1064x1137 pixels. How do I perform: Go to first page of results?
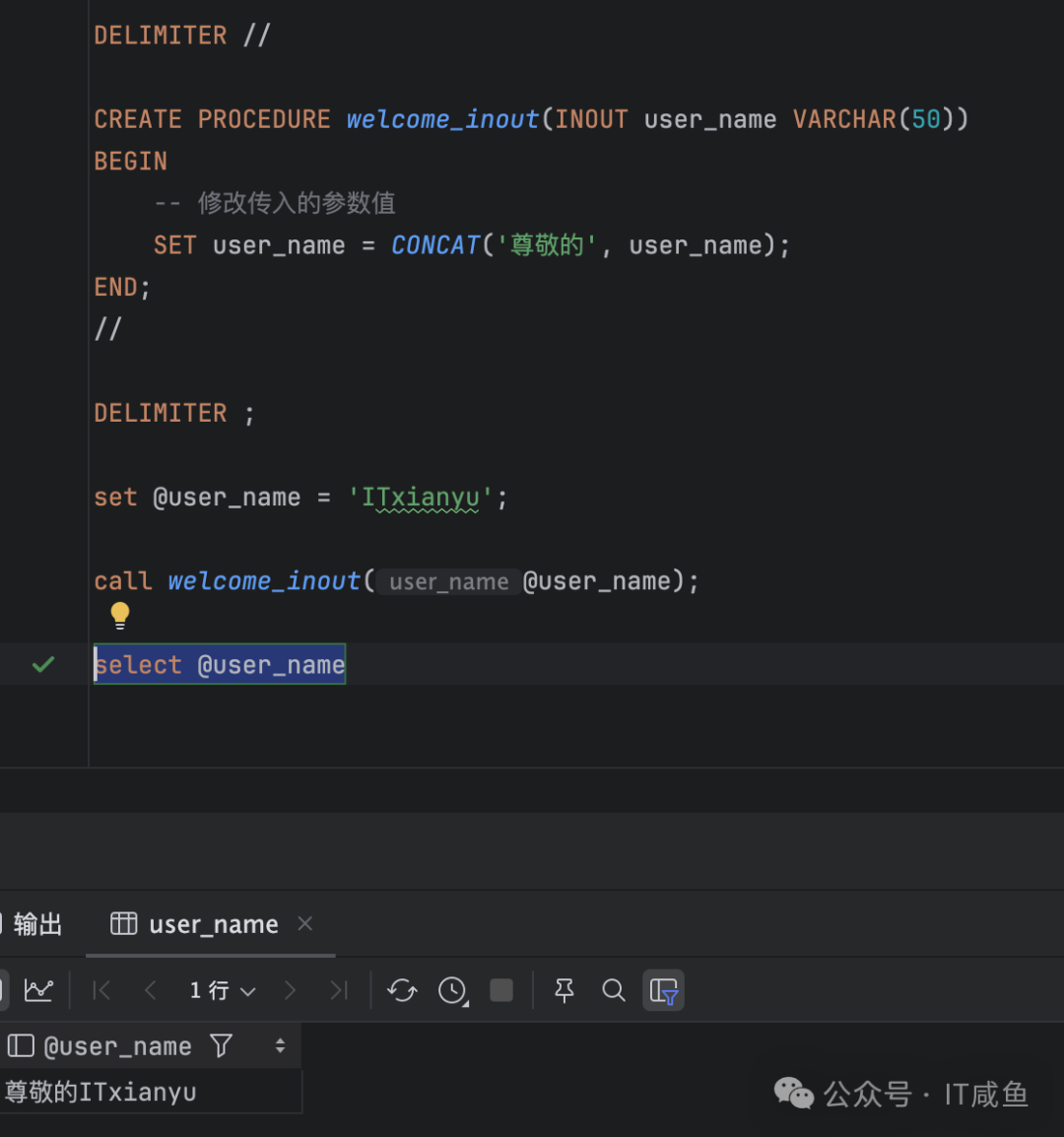pyautogui.click(x=101, y=990)
